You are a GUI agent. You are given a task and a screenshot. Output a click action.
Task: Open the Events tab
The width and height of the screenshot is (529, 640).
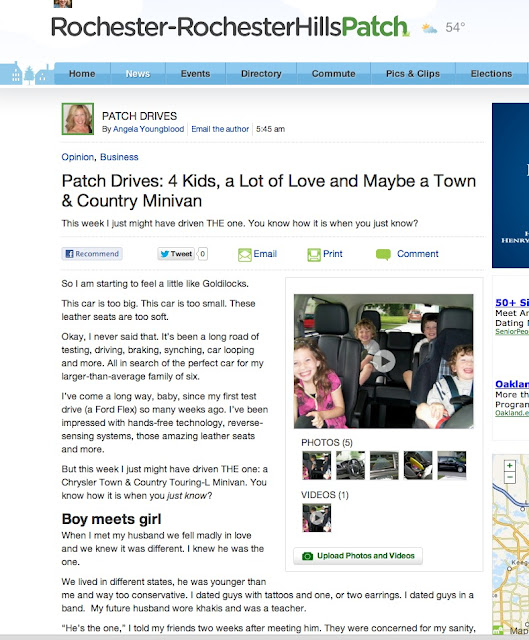(x=195, y=74)
